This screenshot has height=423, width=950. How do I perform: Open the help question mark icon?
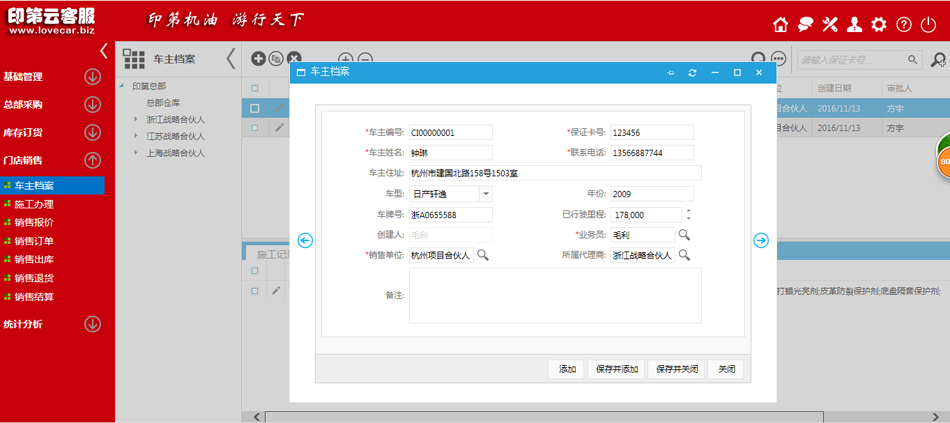(904, 25)
